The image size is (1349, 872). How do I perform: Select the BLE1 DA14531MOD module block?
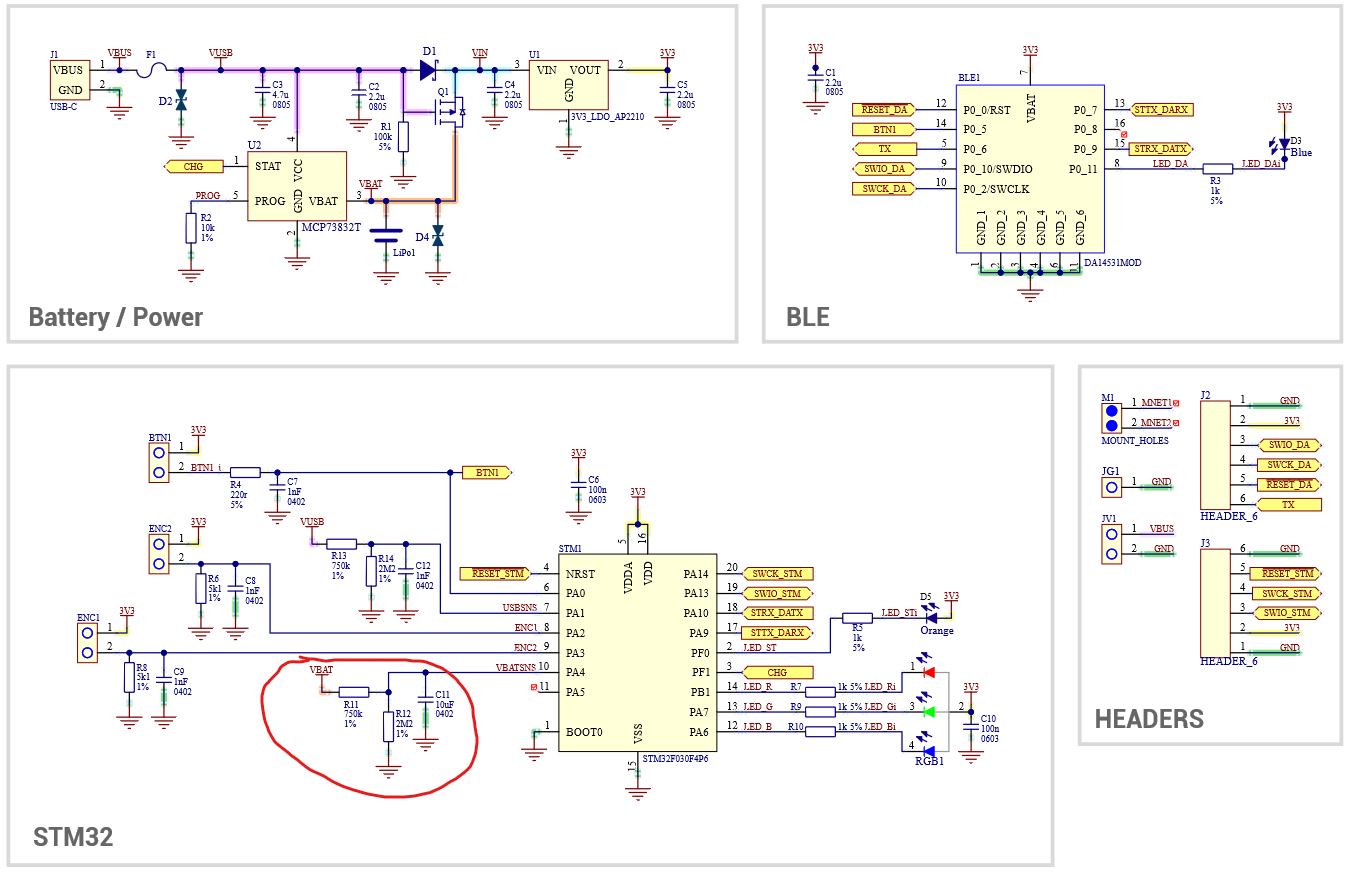1030,170
